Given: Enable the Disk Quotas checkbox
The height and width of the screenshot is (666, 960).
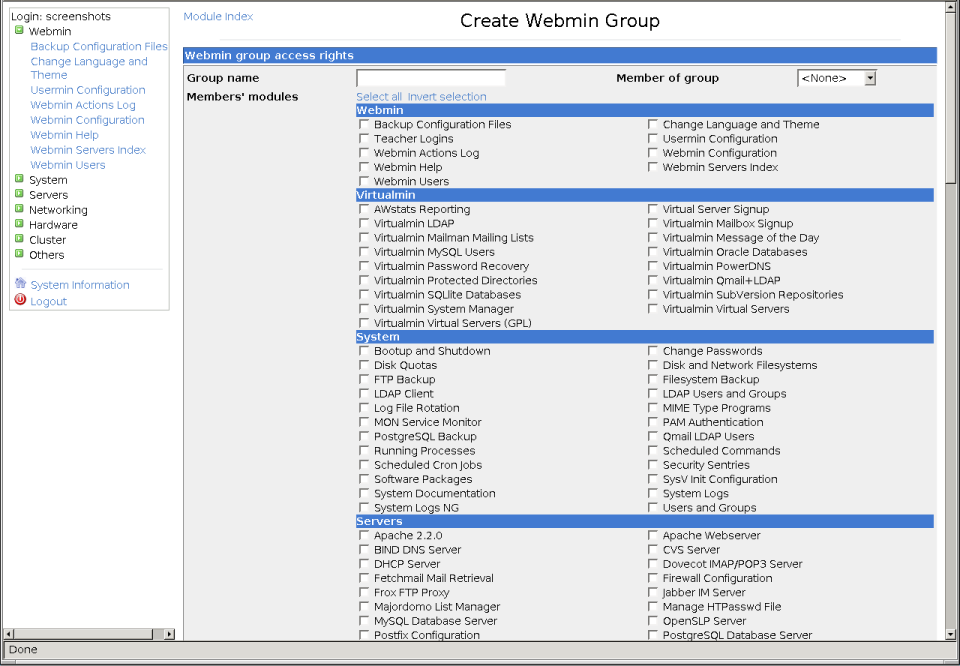Looking at the screenshot, I should [x=364, y=365].
